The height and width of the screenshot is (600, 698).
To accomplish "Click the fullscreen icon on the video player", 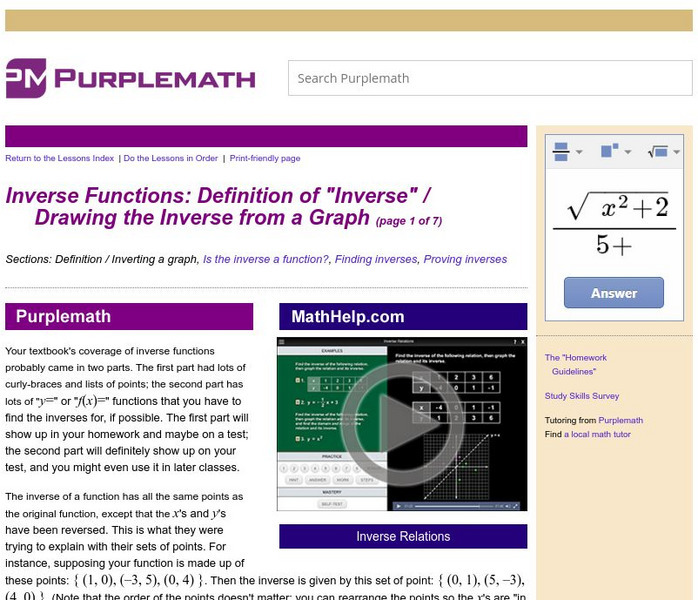I will pyautogui.click(x=516, y=506).
